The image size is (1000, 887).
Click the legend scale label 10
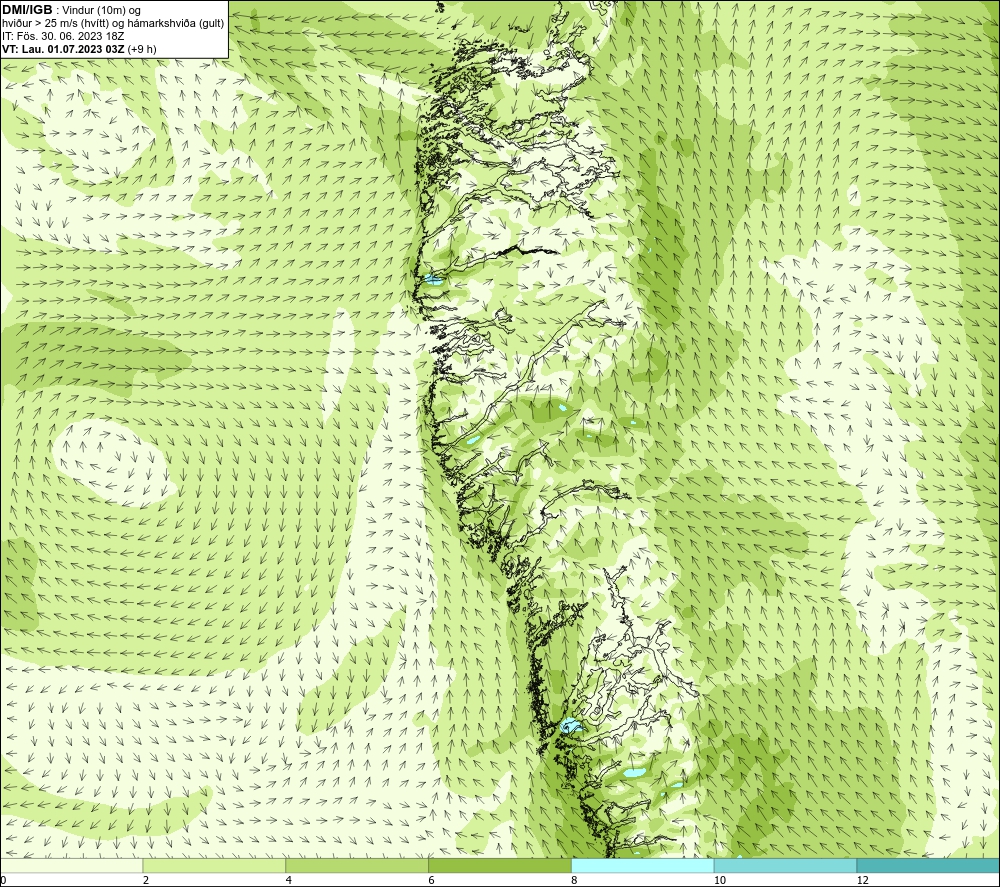click(720, 880)
